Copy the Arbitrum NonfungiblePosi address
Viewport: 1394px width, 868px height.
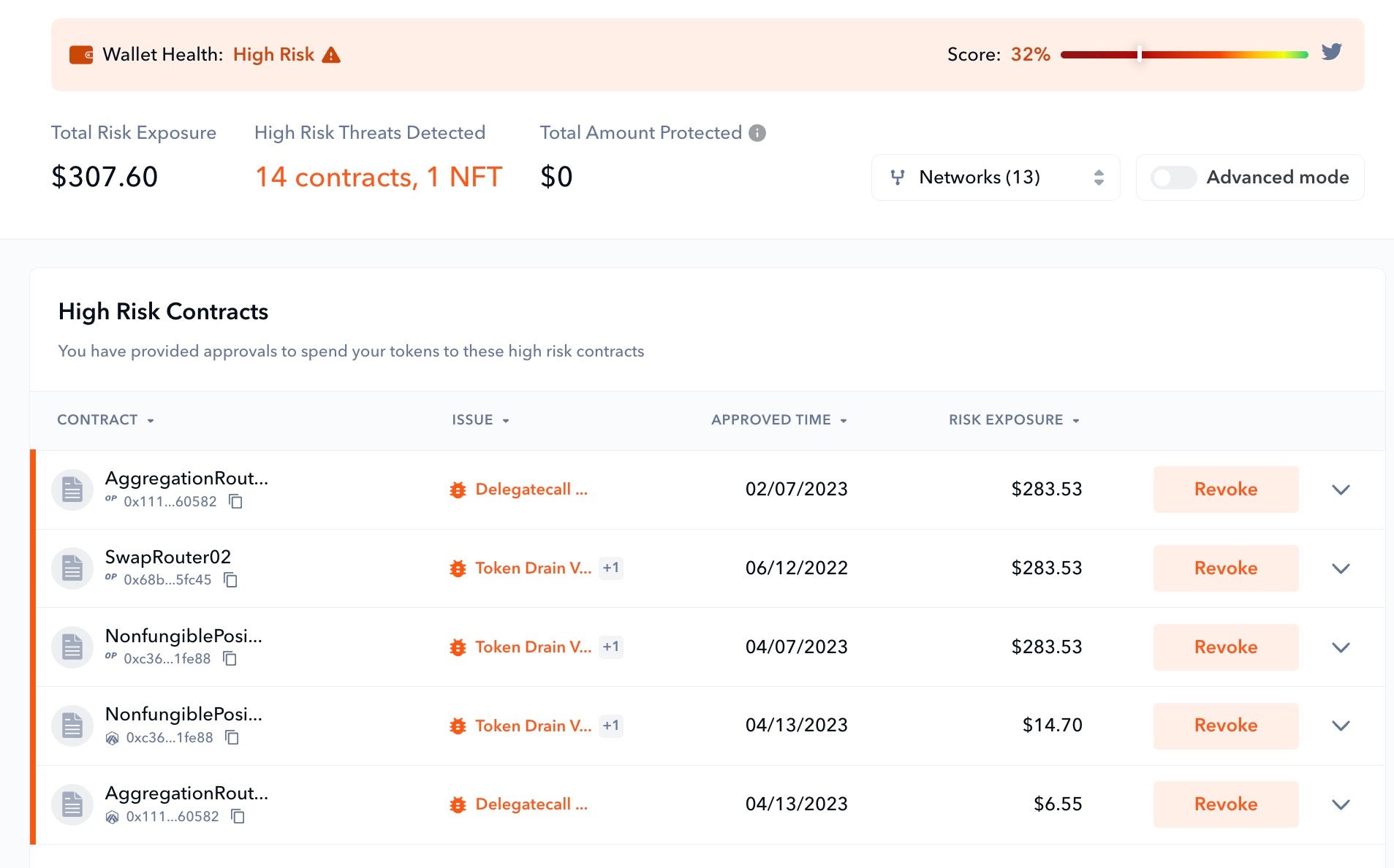click(232, 738)
